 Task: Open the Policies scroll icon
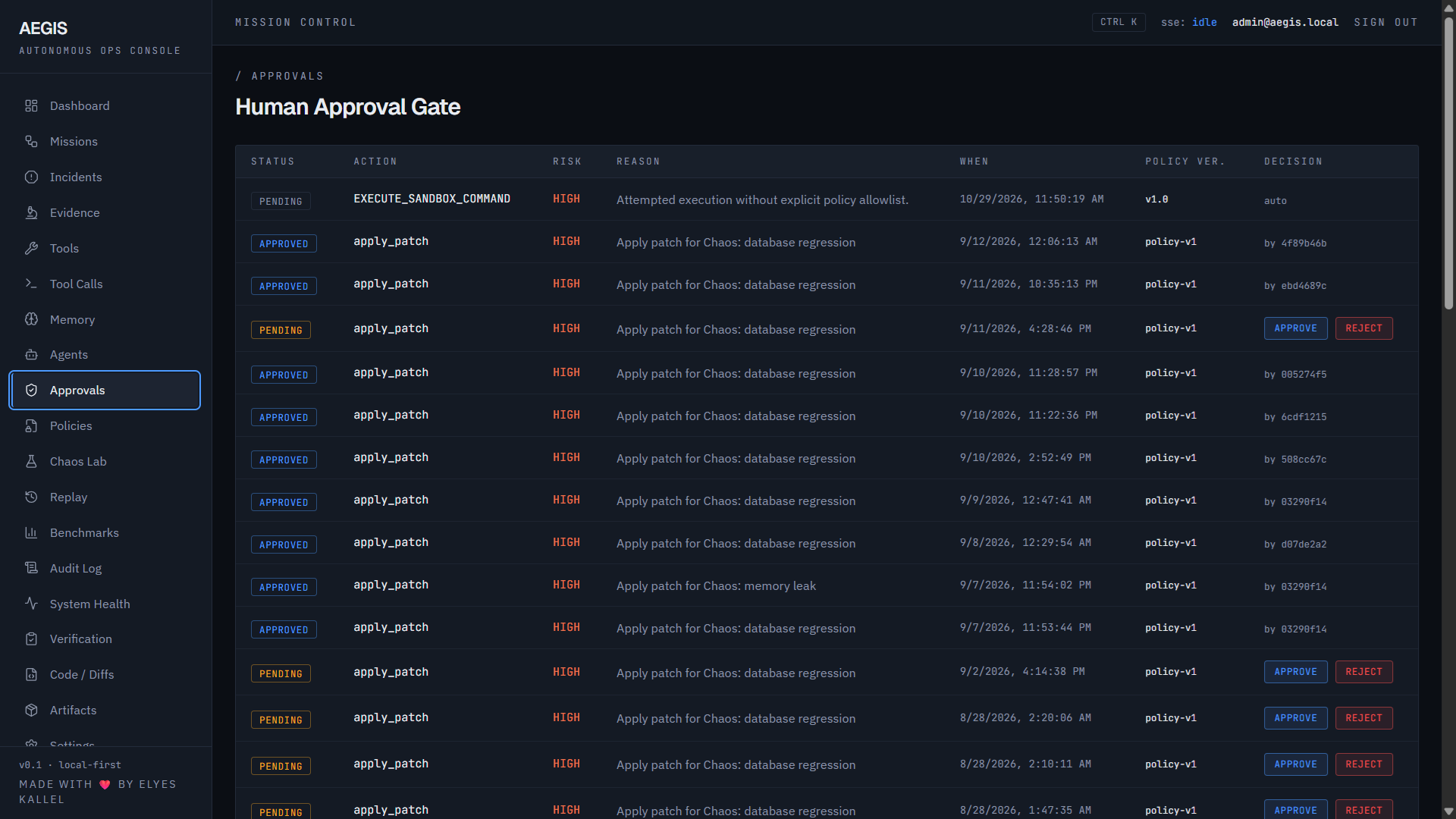click(x=31, y=426)
